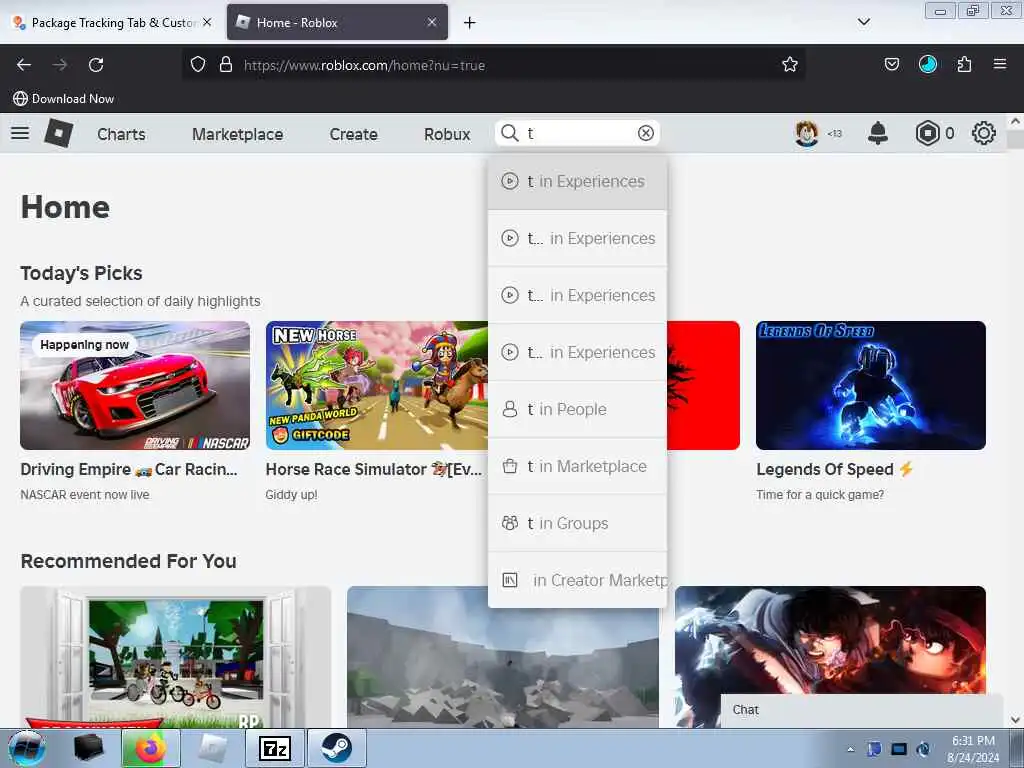Open the Create page
1024x768 pixels.
[353, 134]
